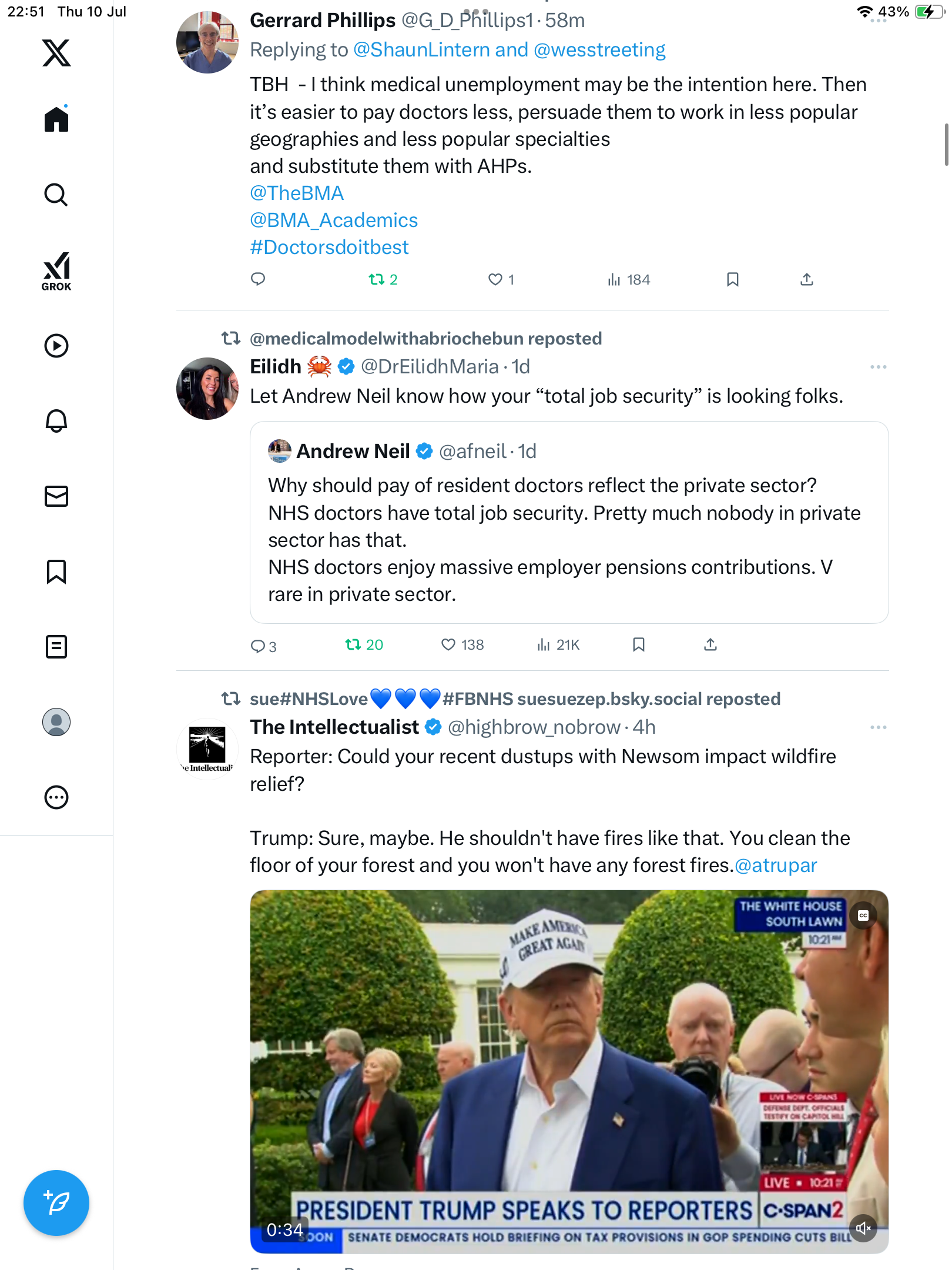Unmute the Trump video clip
The height and width of the screenshot is (1270, 952).
pos(863,1228)
